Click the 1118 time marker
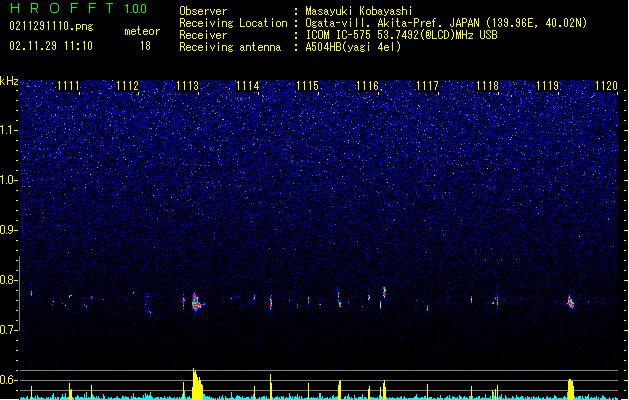Image resolution: width=629 pixels, height=400 pixels. click(487, 86)
